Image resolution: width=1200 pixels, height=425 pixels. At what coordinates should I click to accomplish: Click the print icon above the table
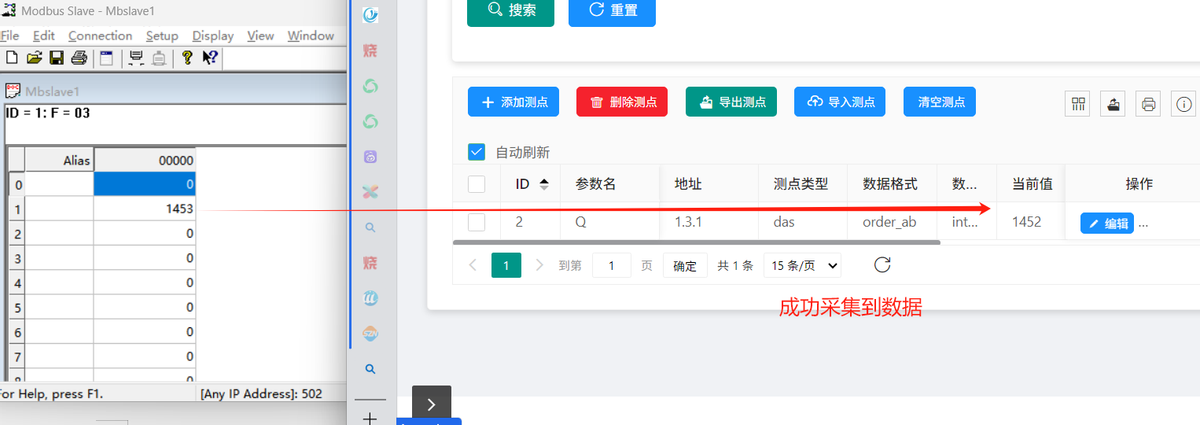1149,103
